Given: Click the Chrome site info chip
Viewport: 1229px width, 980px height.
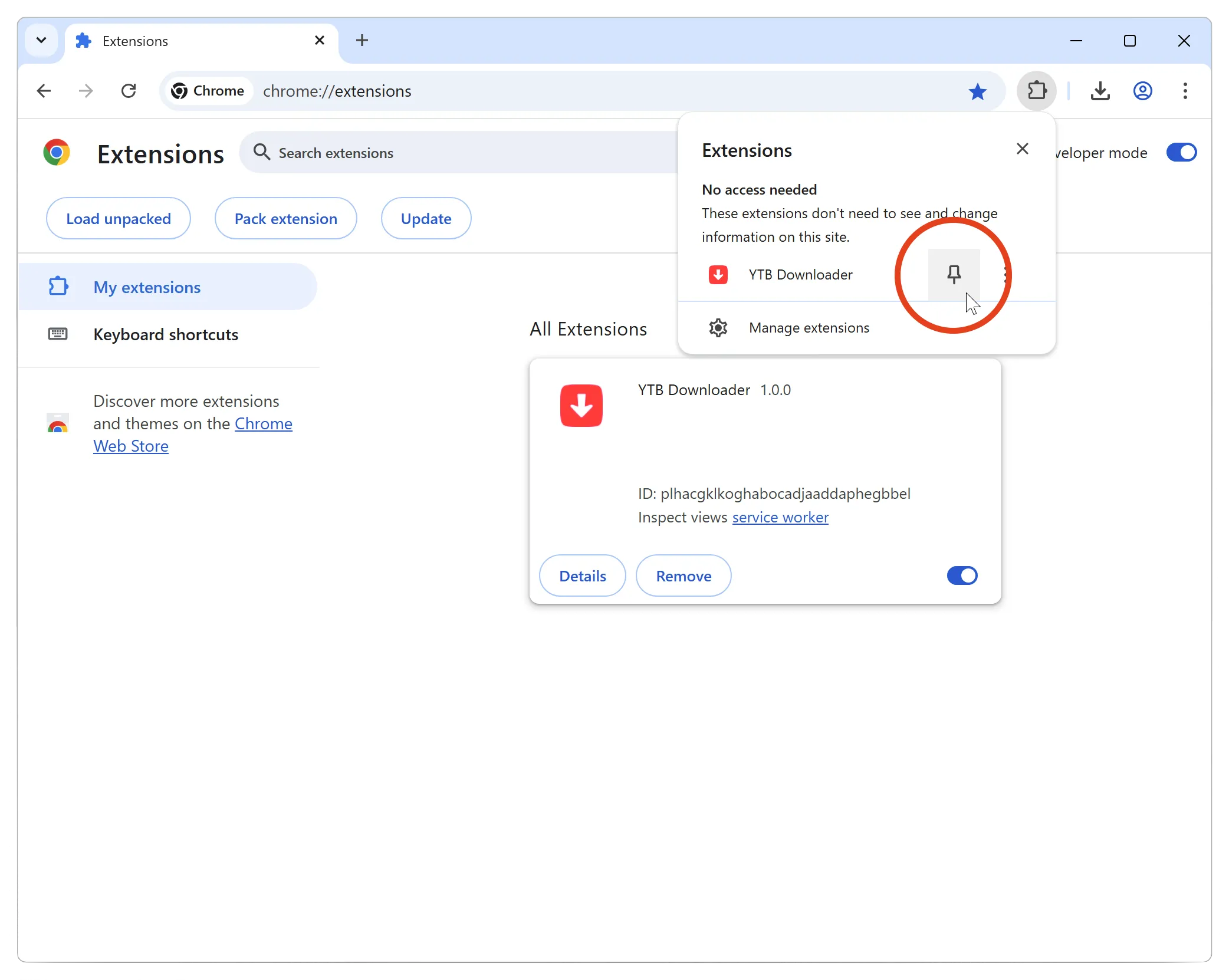Looking at the screenshot, I should point(208,91).
